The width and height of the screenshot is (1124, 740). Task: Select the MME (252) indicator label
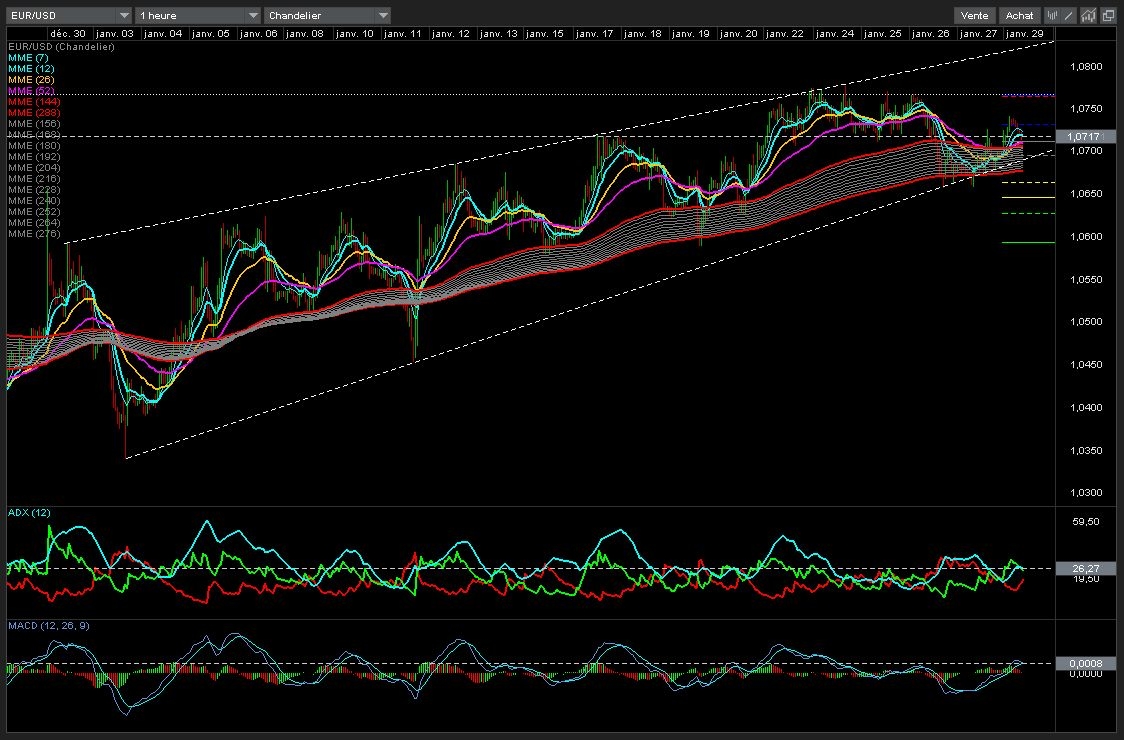pyautogui.click(x=34, y=212)
